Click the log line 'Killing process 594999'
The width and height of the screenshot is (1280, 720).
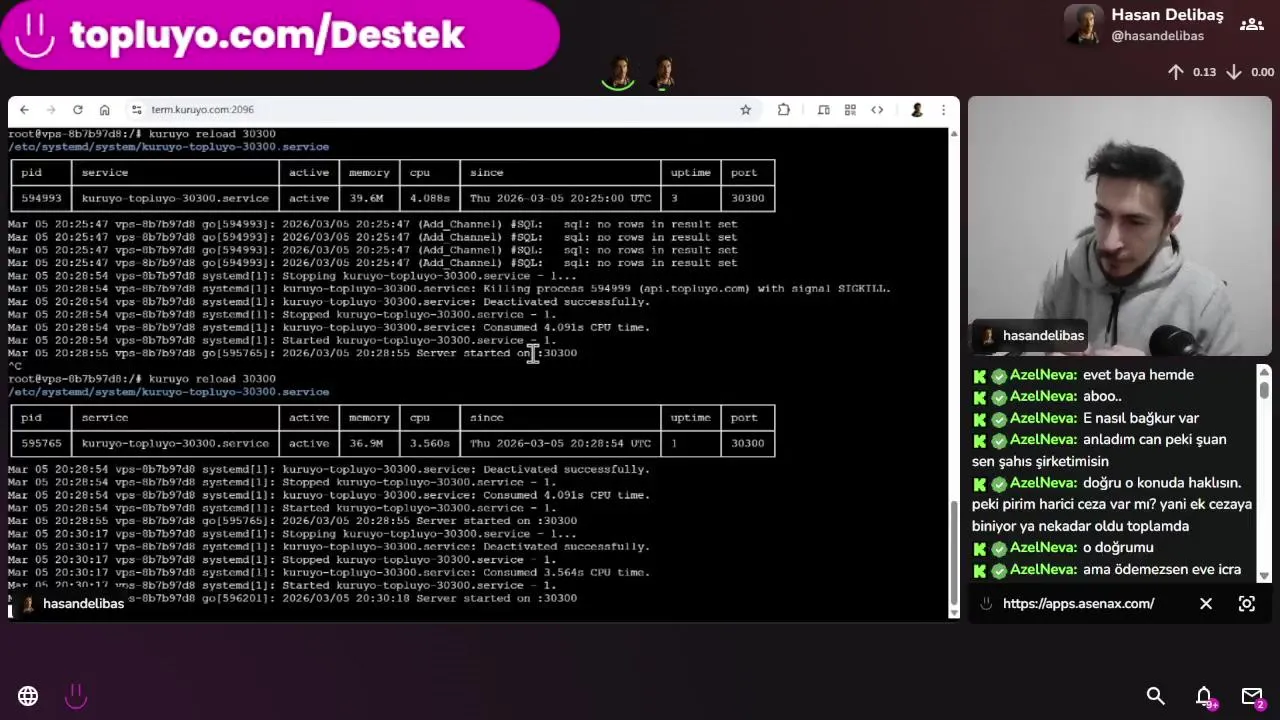[449, 289]
